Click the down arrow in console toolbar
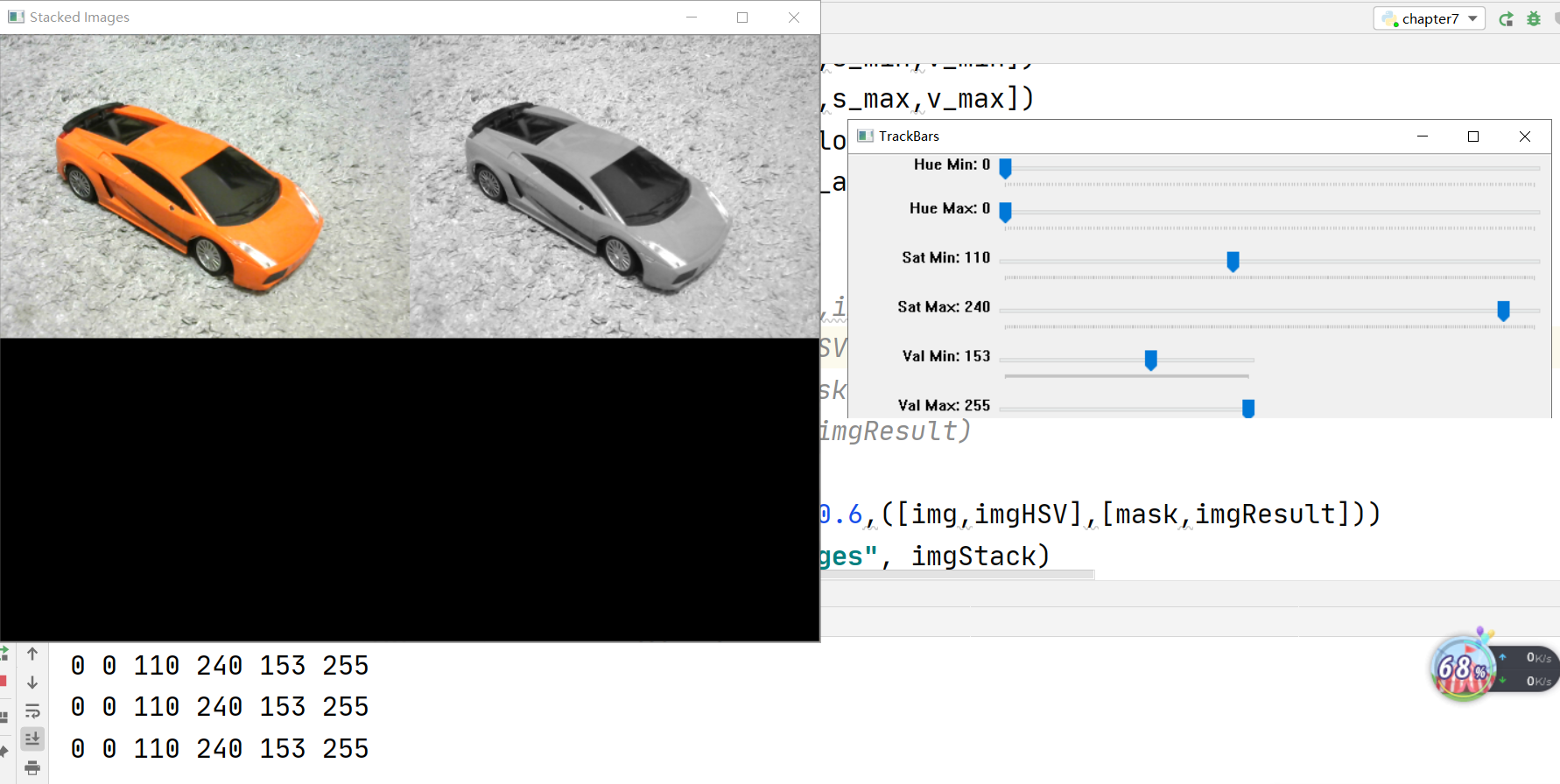 click(x=32, y=682)
